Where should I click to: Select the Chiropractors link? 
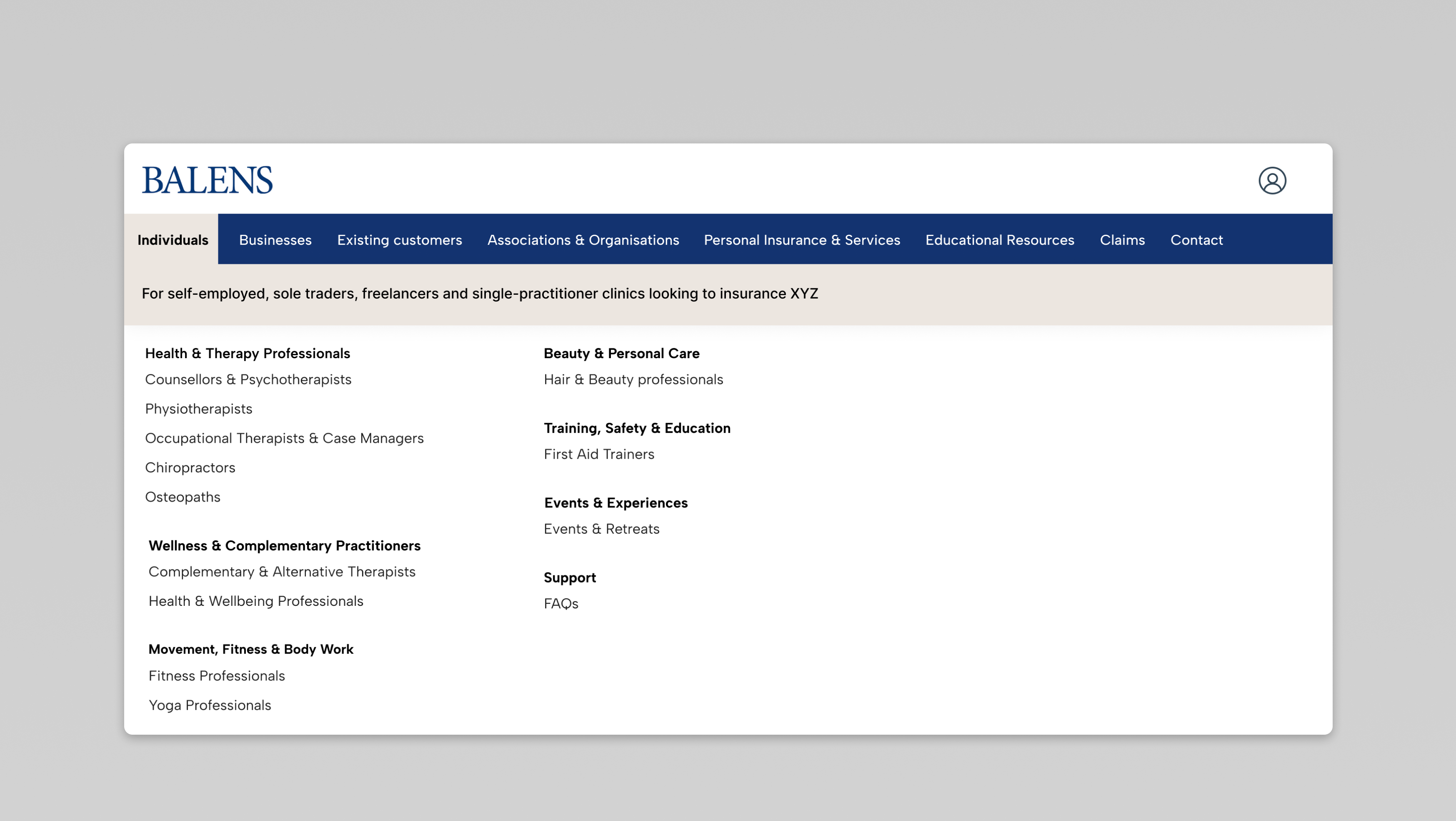pos(190,467)
